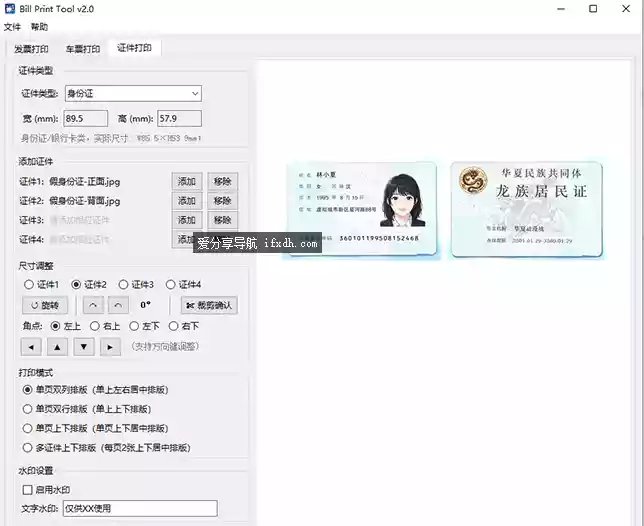
Task: Choose 右下 corner point
Action: point(184,326)
